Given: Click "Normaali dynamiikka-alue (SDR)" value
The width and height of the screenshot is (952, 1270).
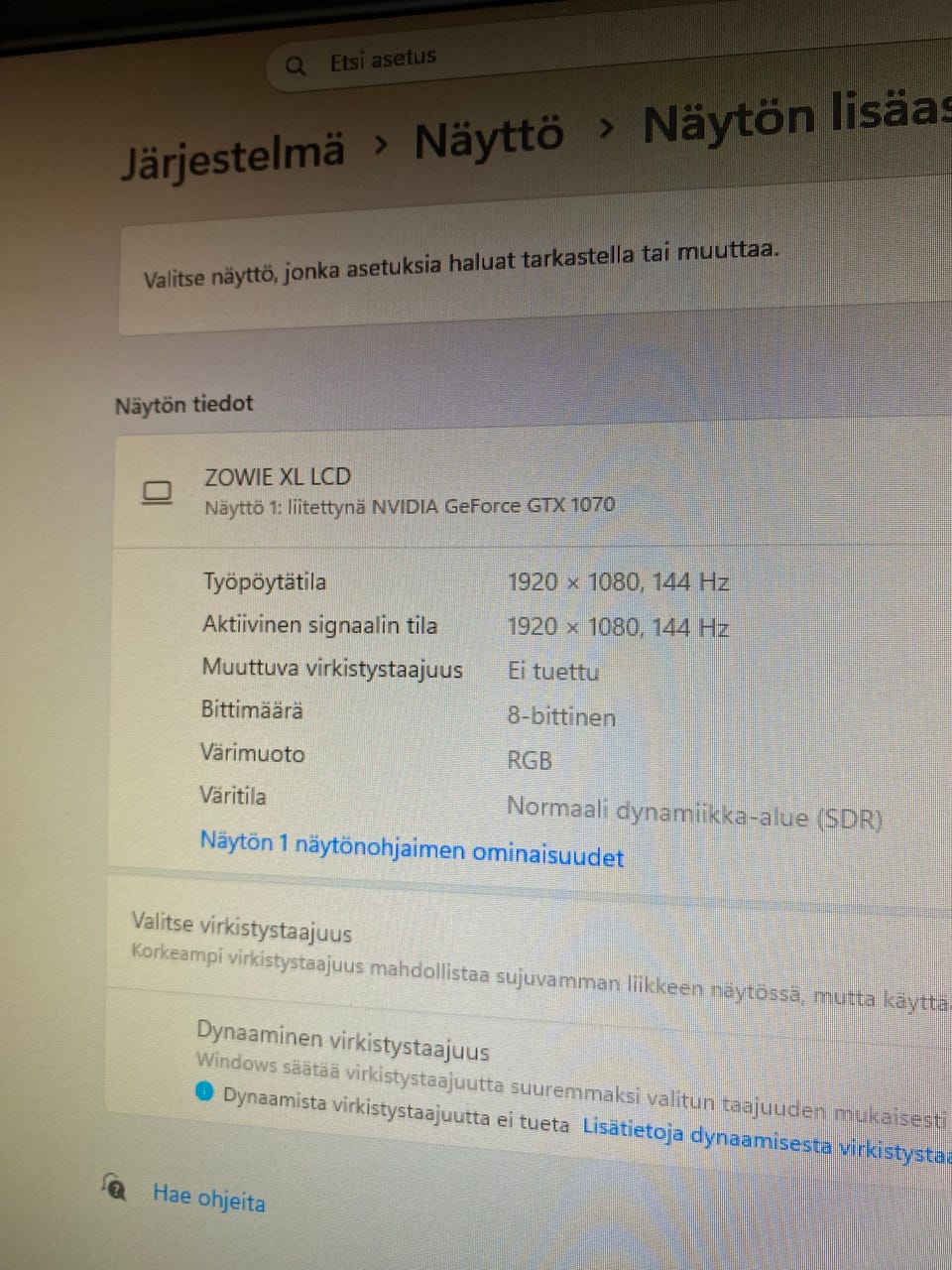Looking at the screenshot, I should [694, 813].
